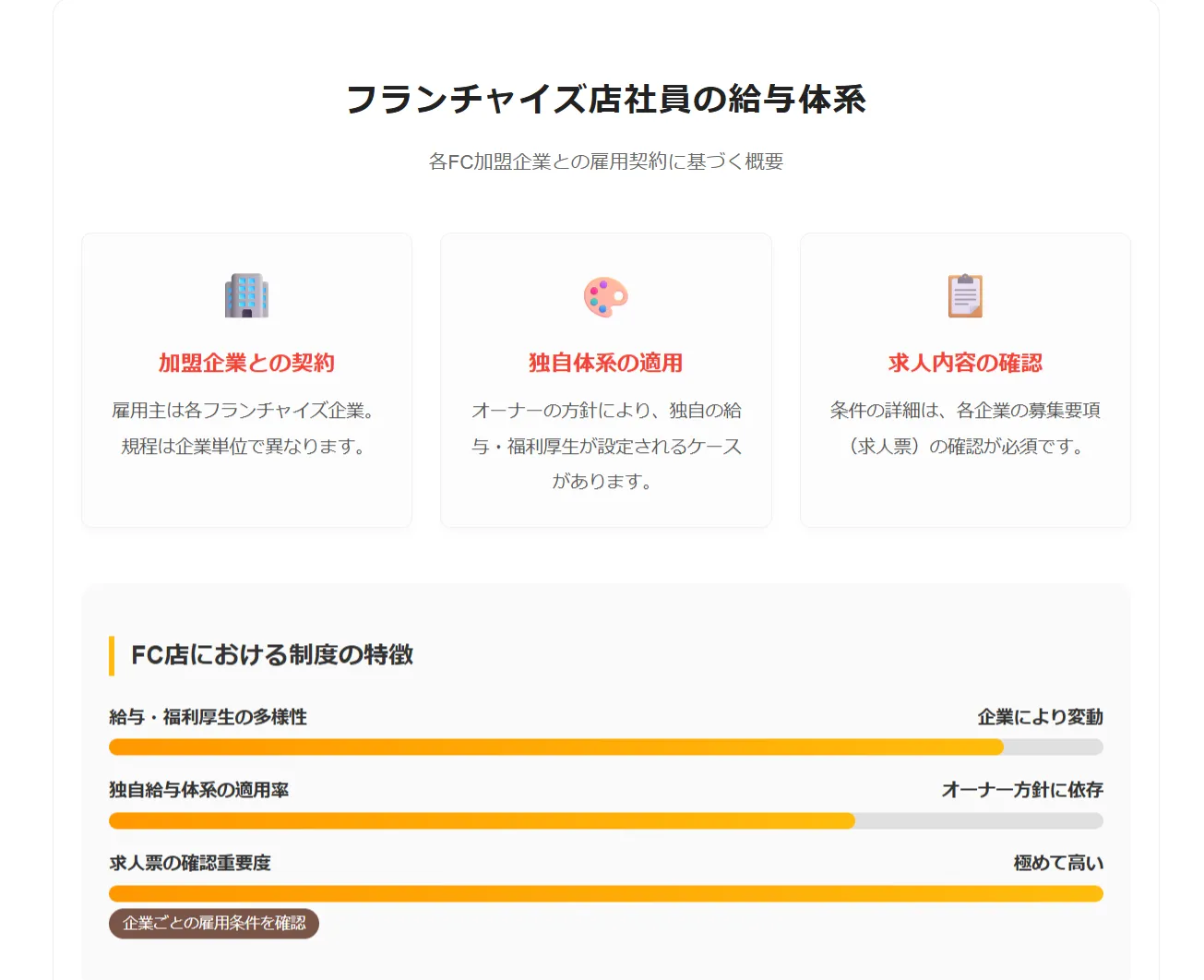Click the 企業により変動 value text
Image resolution: width=1204 pixels, height=980 pixels.
click(x=1041, y=717)
